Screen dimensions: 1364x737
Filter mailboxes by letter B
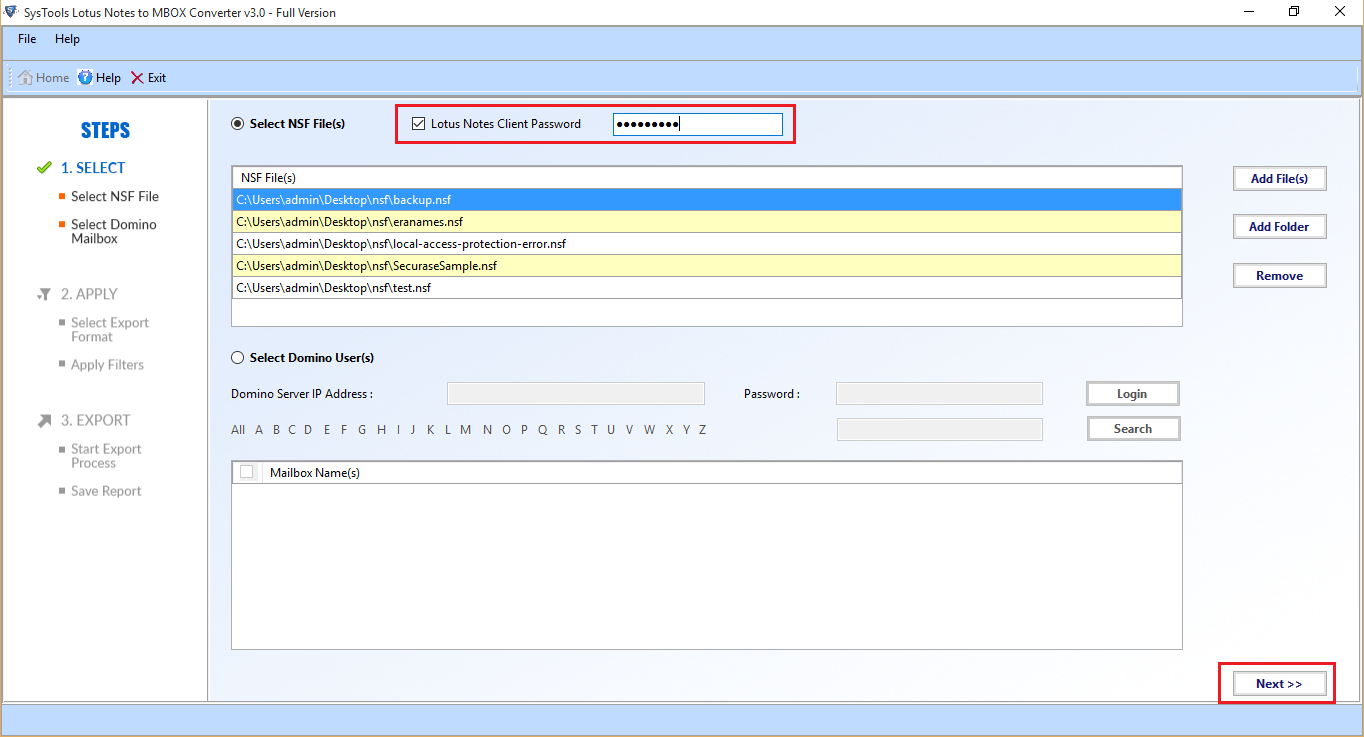(276, 430)
